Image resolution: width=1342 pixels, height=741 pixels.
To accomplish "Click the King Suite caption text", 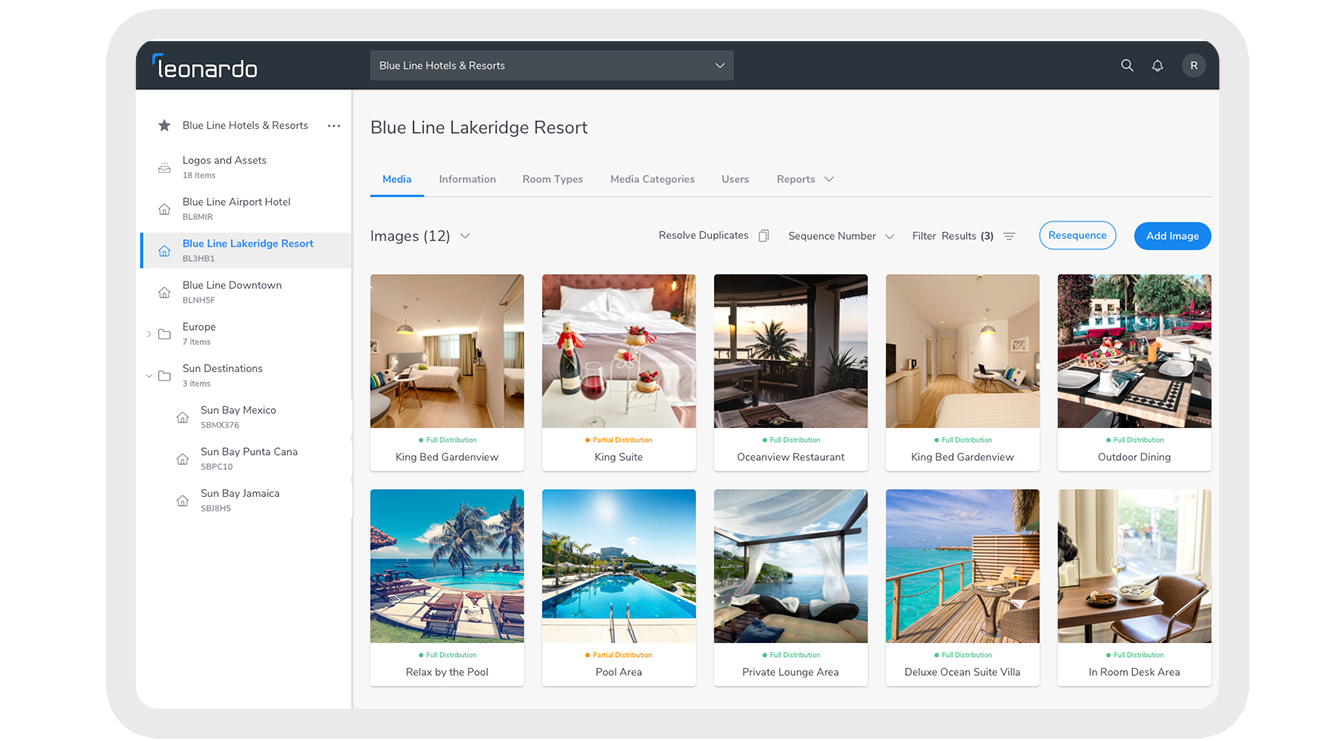I will coord(619,457).
